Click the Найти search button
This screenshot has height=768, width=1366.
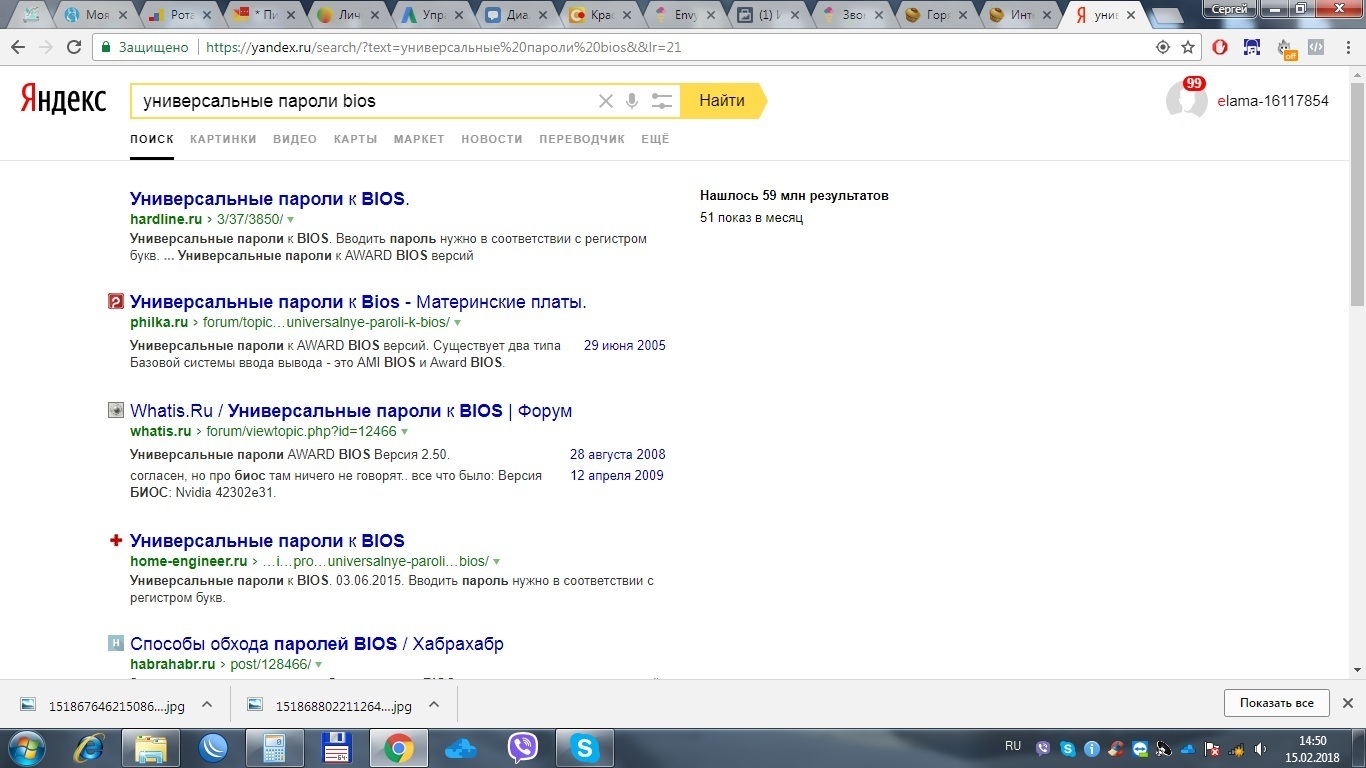tap(722, 101)
